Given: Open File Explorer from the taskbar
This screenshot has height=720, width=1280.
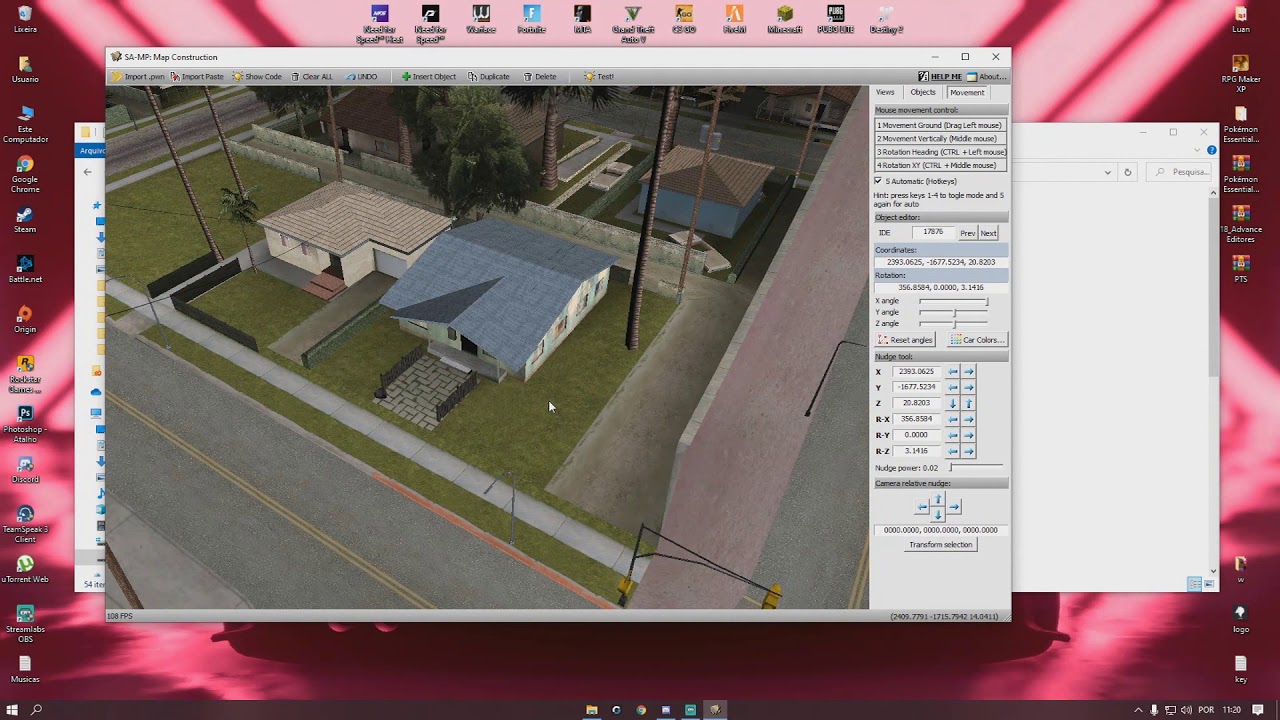Looking at the screenshot, I should (592, 710).
